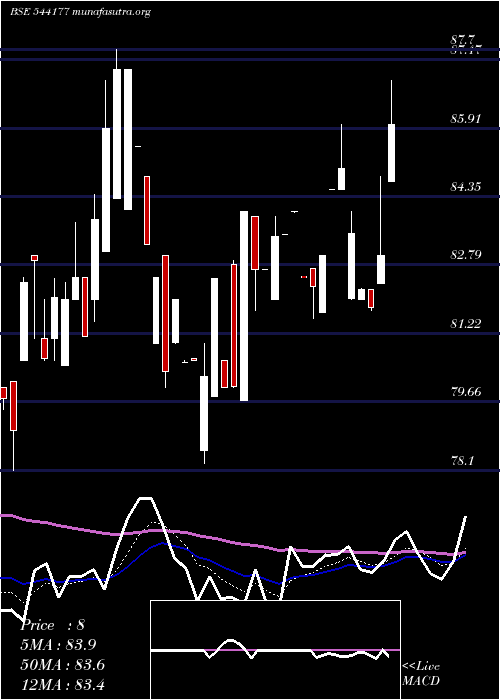Select the 85.91 price level label
500x700 pixels.
click(466, 119)
